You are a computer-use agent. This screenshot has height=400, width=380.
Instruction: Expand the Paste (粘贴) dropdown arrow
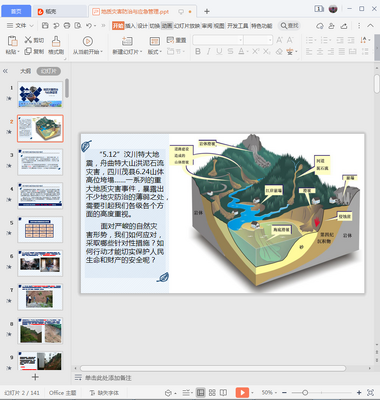coord(18,52)
